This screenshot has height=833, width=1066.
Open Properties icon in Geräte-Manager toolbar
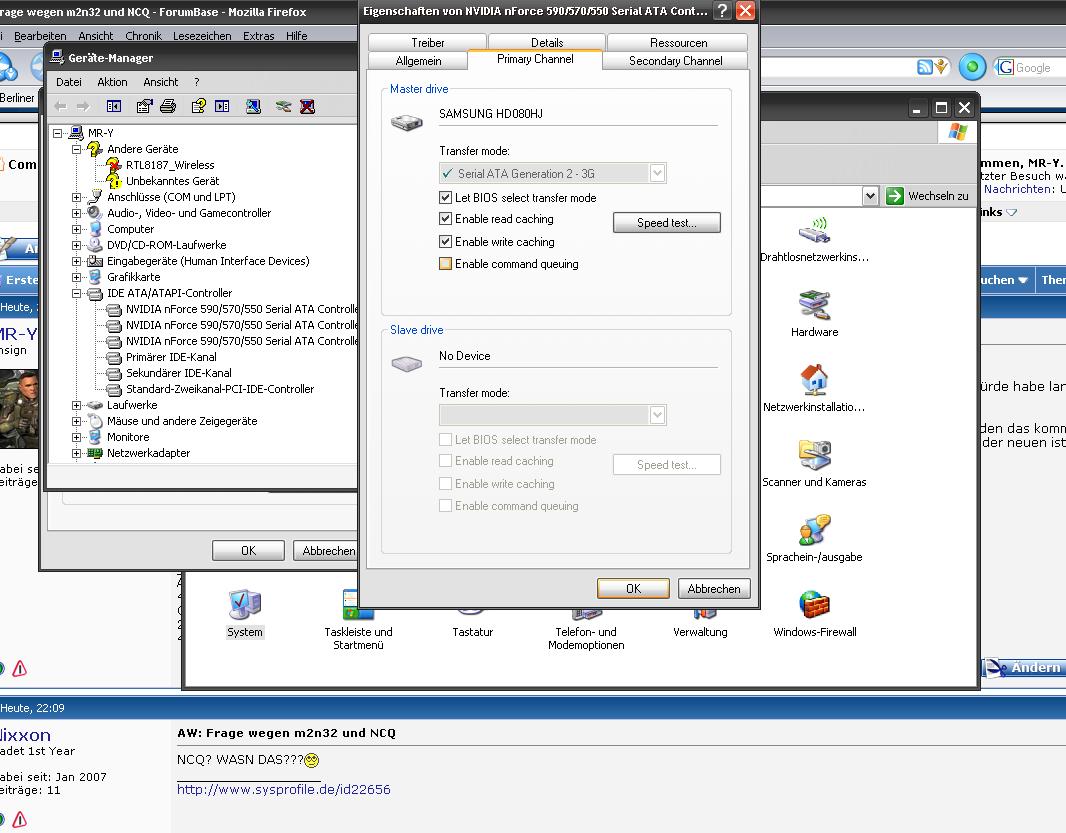point(144,106)
